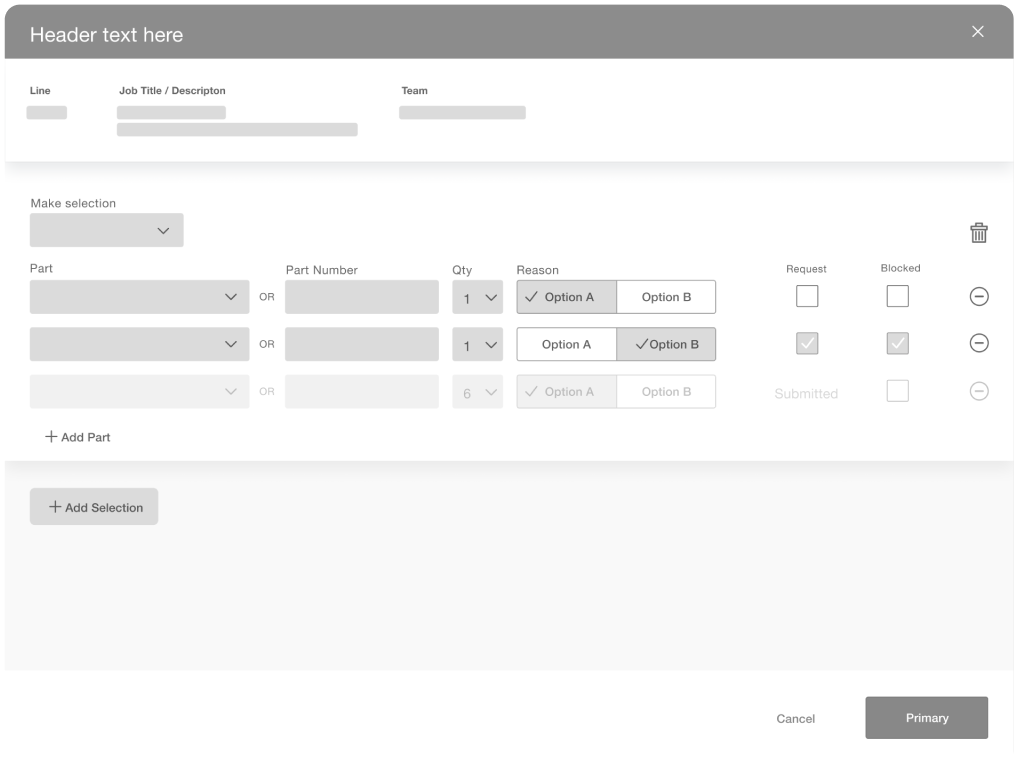Expand the first row Part dropdown
The height and width of the screenshot is (770, 1020).
pos(139,297)
